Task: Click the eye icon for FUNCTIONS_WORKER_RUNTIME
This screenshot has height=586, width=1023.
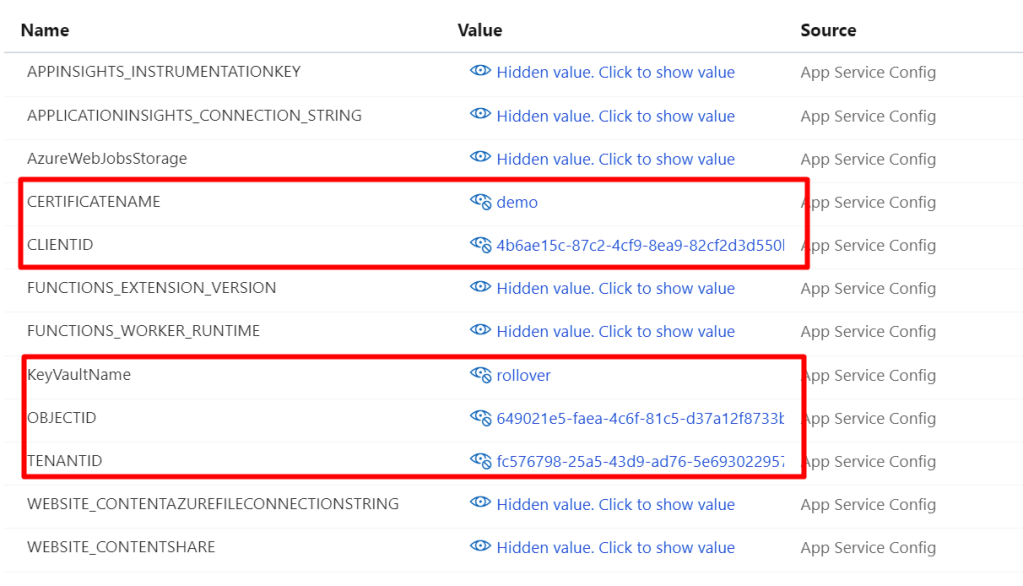Action: pyautogui.click(x=480, y=331)
